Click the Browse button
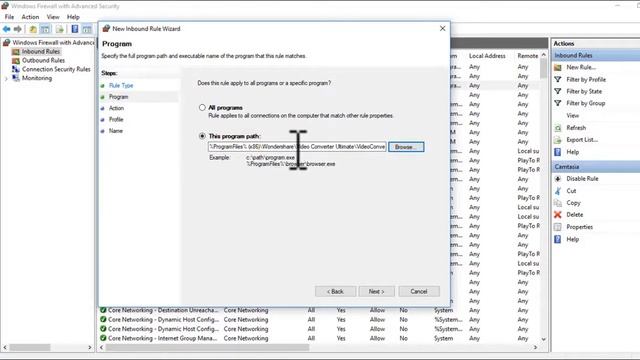This screenshot has height=360, width=640. [x=406, y=147]
